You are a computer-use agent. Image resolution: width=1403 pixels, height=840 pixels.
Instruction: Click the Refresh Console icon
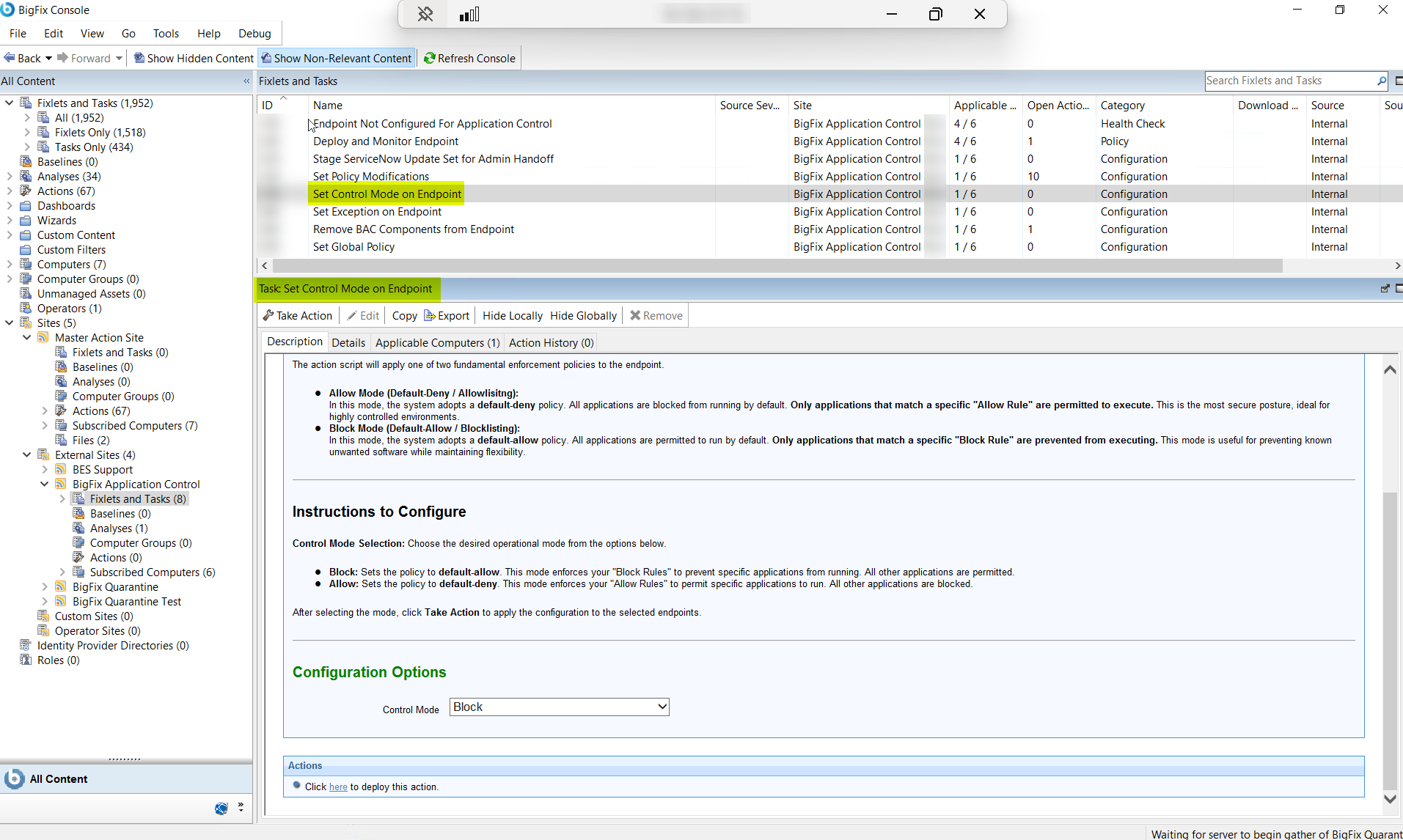pos(430,58)
